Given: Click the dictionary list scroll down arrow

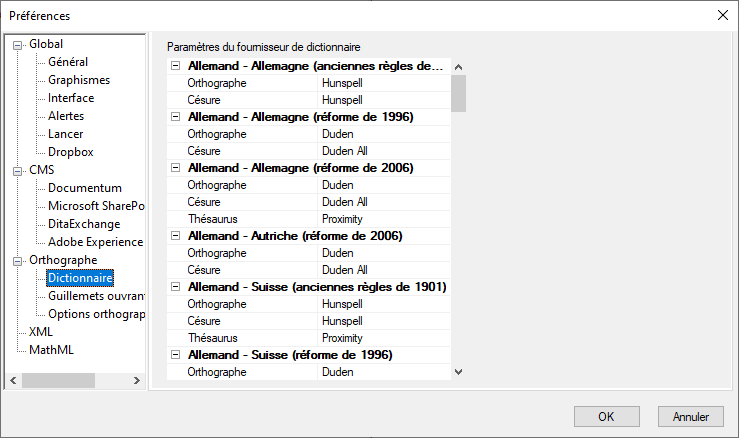Looking at the screenshot, I should [x=459, y=372].
